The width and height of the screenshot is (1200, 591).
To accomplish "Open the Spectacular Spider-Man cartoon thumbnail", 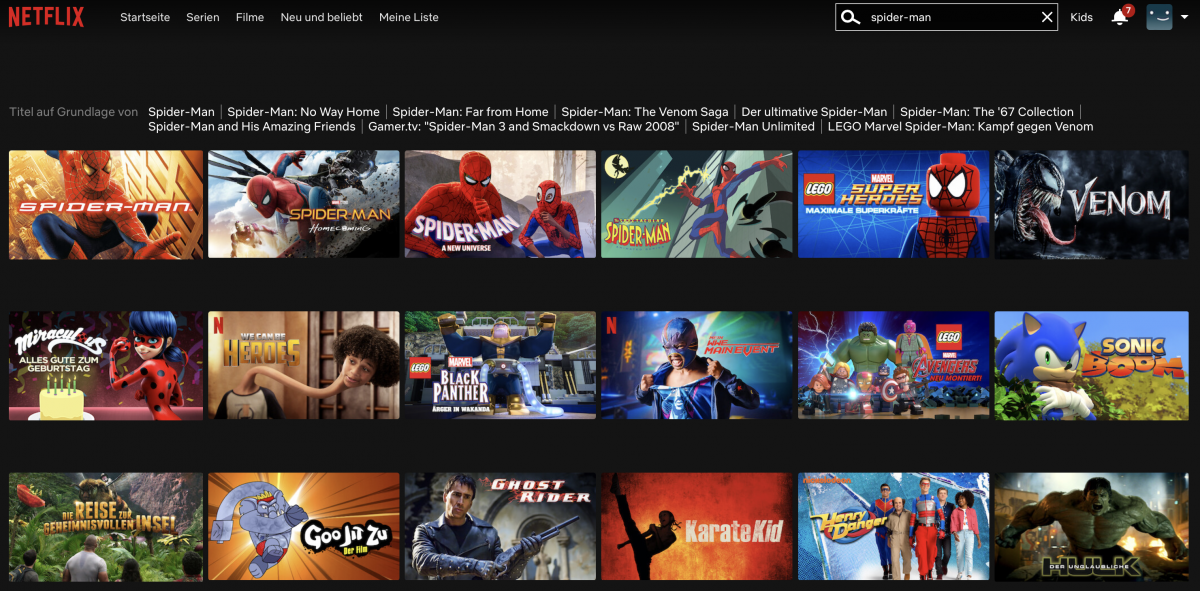I will click(697, 205).
